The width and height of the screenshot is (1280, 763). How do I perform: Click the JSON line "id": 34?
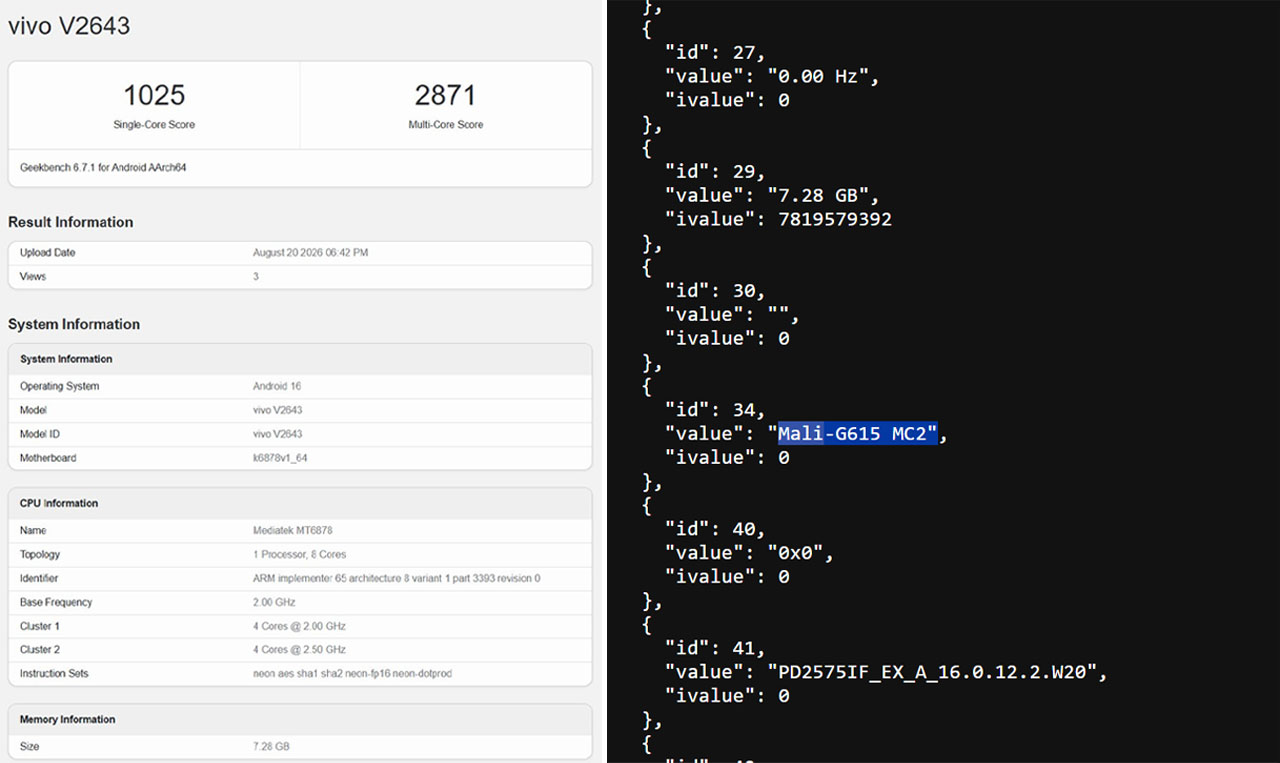click(715, 409)
